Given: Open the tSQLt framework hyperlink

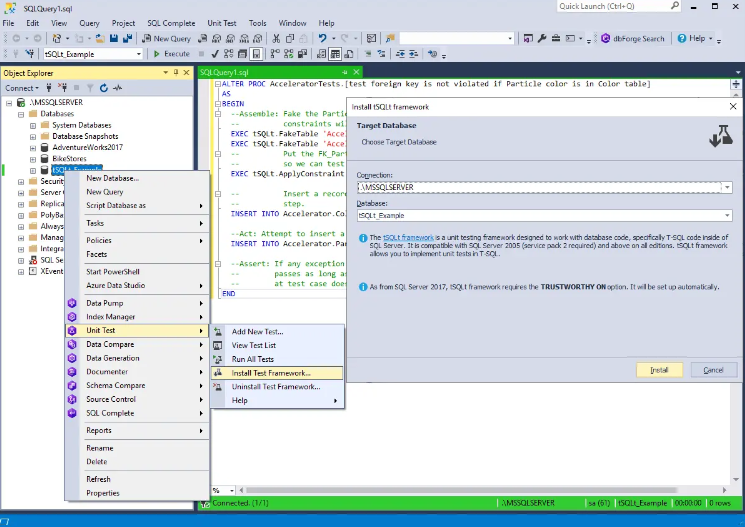Looking at the screenshot, I should (x=408, y=237).
